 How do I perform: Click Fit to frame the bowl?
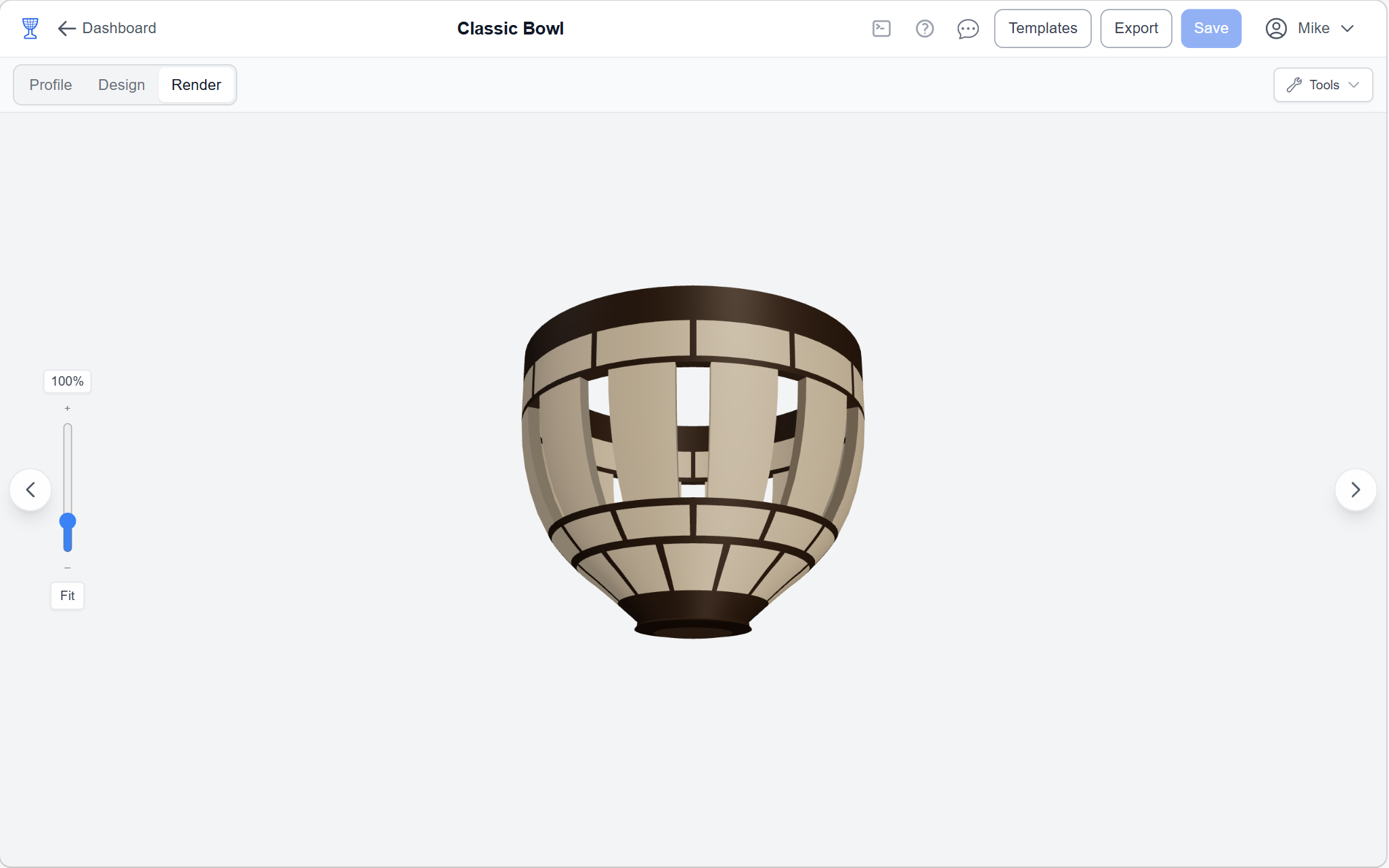pos(67,596)
